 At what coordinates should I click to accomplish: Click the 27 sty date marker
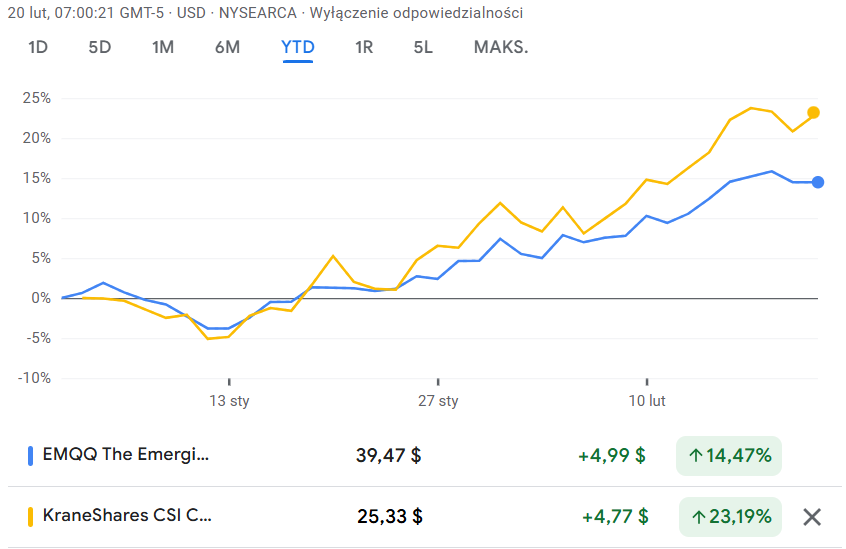click(438, 401)
